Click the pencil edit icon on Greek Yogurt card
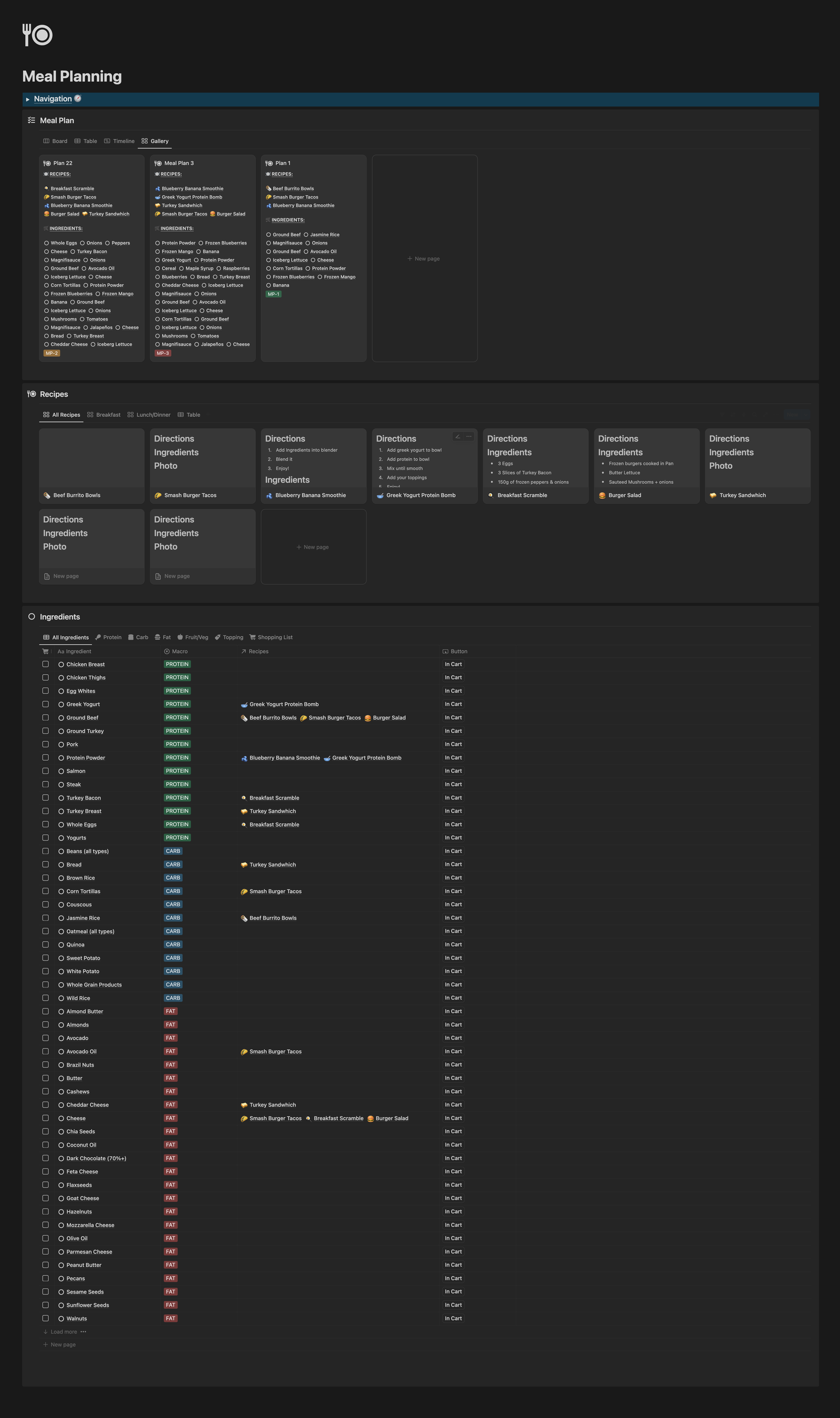The height and width of the screenshot is (1418, 840). pos(457,436)
